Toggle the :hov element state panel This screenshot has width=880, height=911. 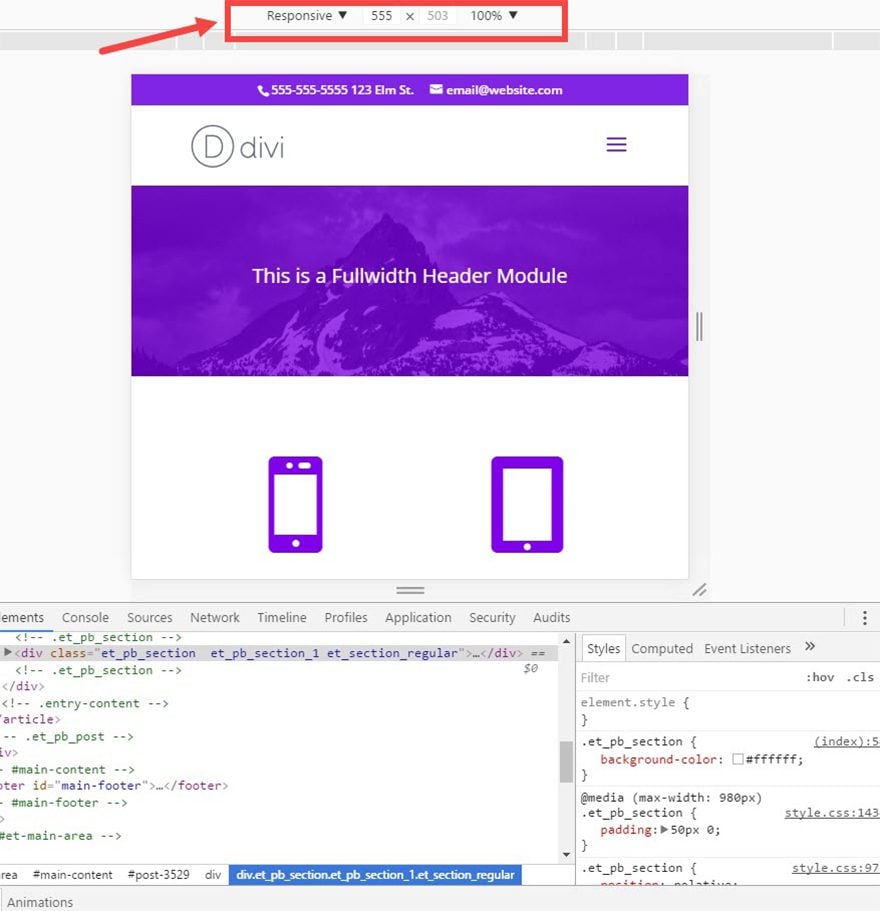coord(820,677)
